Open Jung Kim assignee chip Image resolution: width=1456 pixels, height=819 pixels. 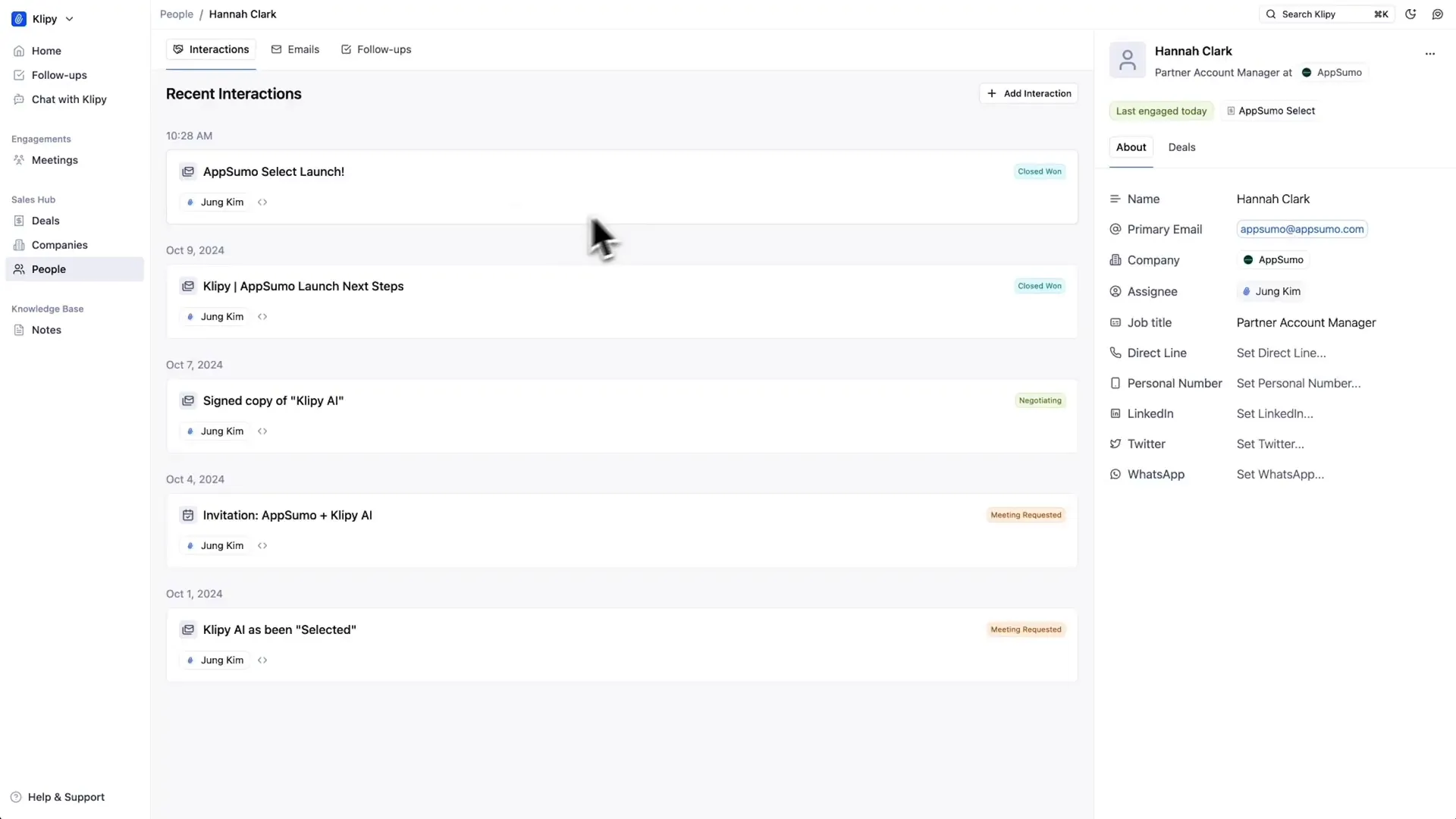click(x=1271, y=291)
